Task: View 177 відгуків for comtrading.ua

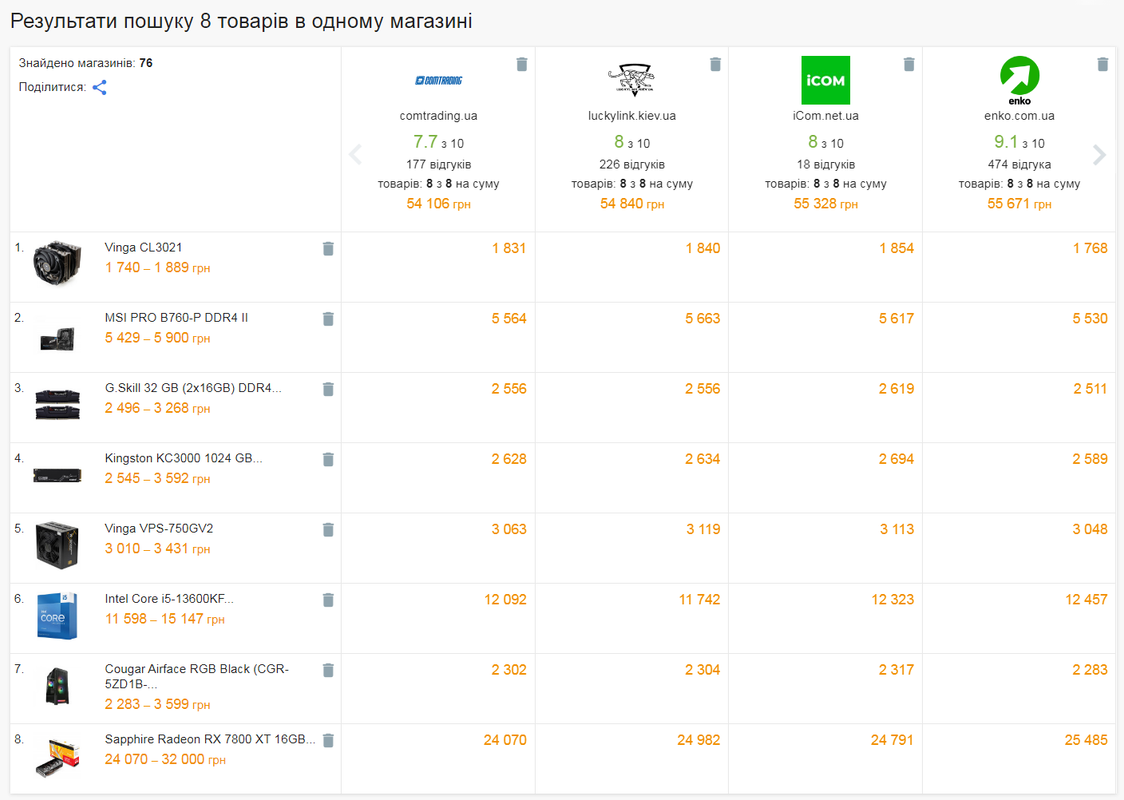Action: (439, 164)
